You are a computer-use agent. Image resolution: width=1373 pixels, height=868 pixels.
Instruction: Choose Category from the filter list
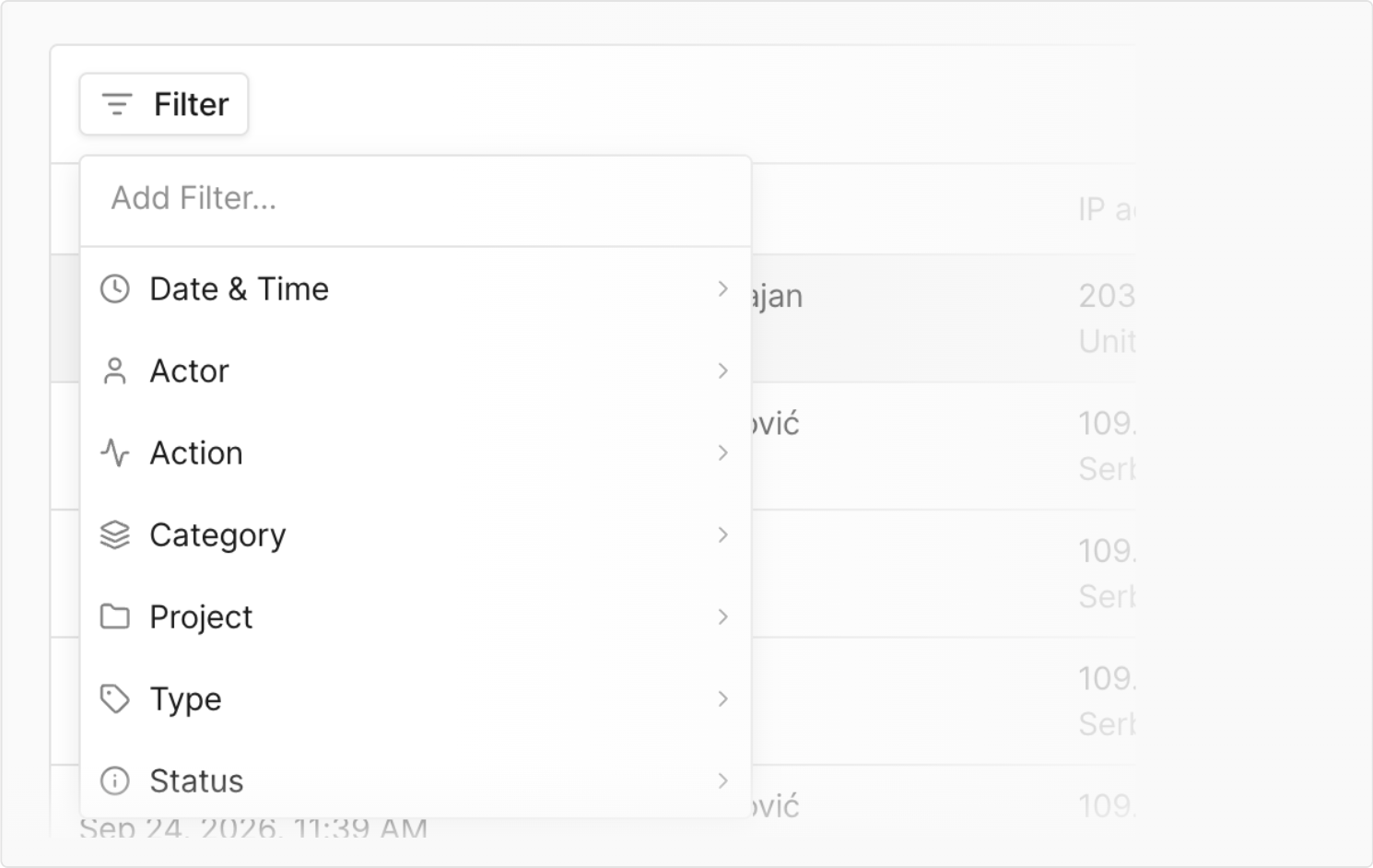click(416, 534)
